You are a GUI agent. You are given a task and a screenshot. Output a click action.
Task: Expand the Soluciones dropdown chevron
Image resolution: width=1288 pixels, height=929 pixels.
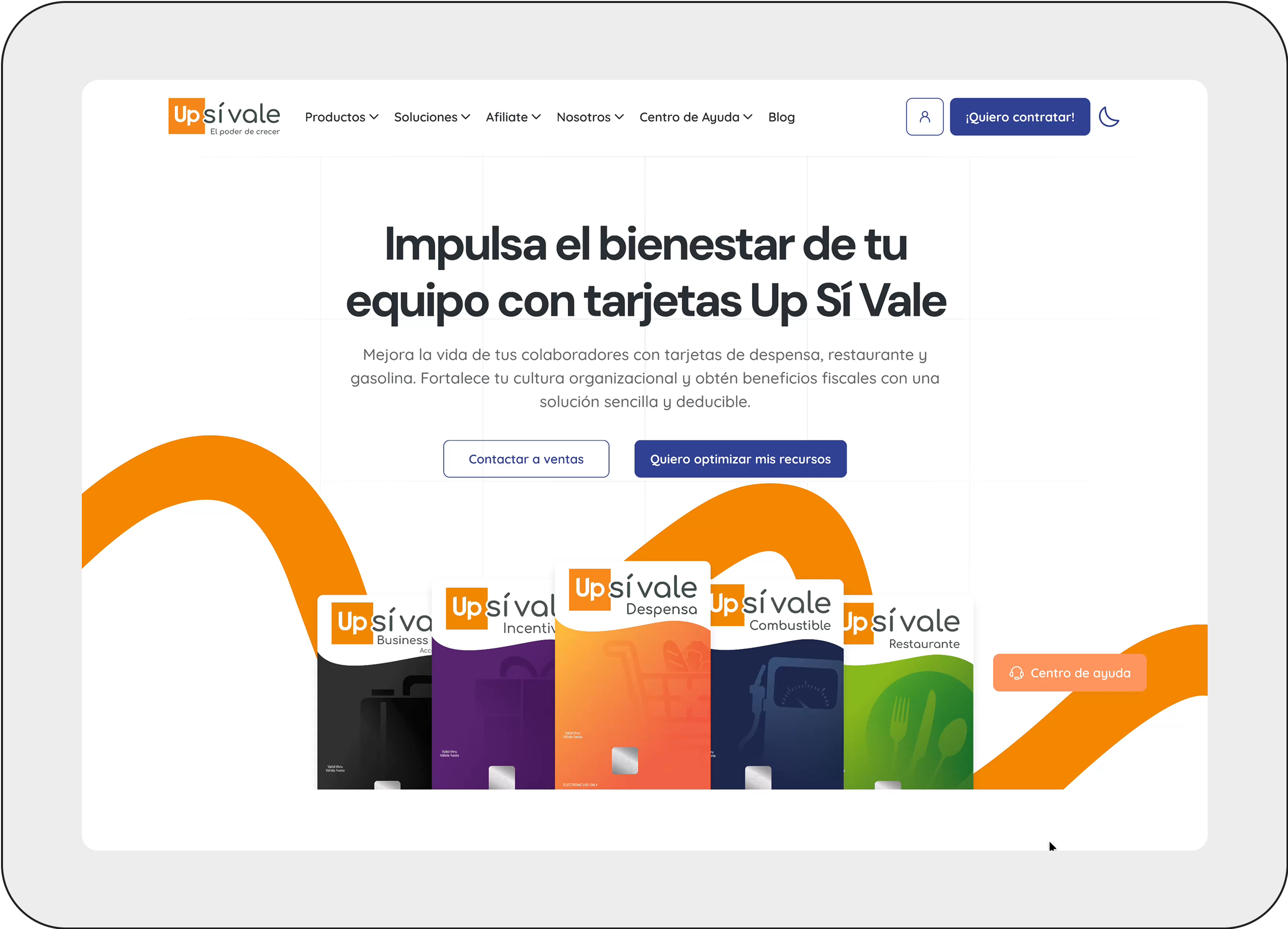click(465, 116)
